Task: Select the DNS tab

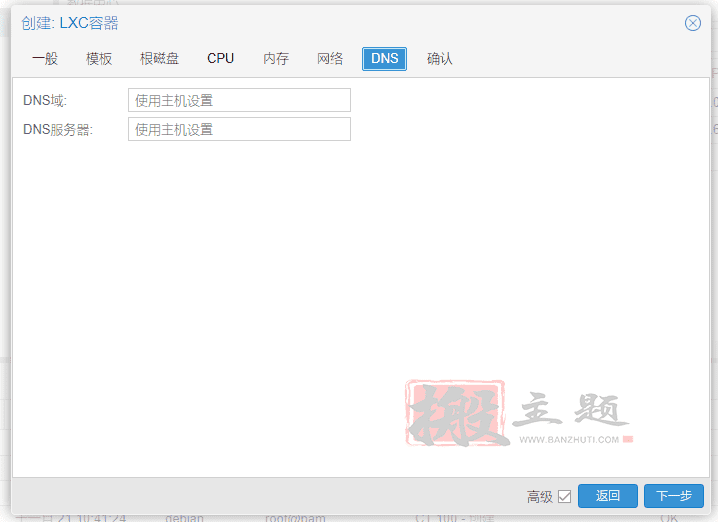Action: pyautogui.click(x=384, y=59)
